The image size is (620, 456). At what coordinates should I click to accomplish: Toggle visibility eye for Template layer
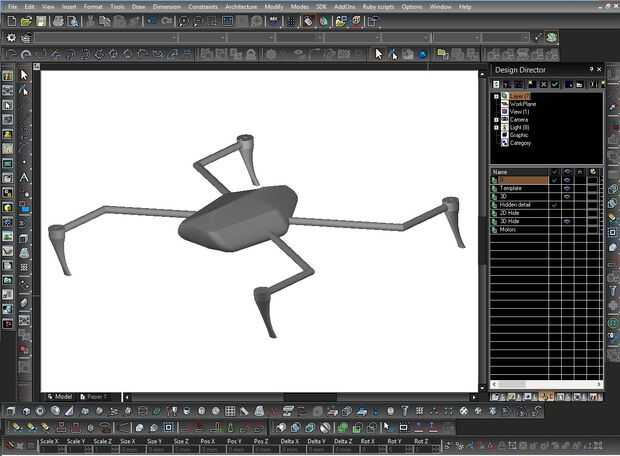[567, 188]
